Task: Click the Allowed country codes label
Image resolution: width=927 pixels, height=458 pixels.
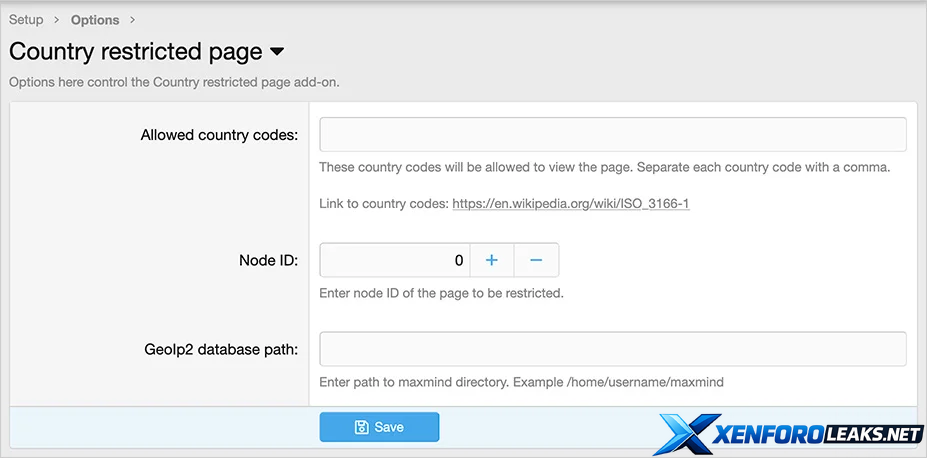Action: click(x=219, y=135)
